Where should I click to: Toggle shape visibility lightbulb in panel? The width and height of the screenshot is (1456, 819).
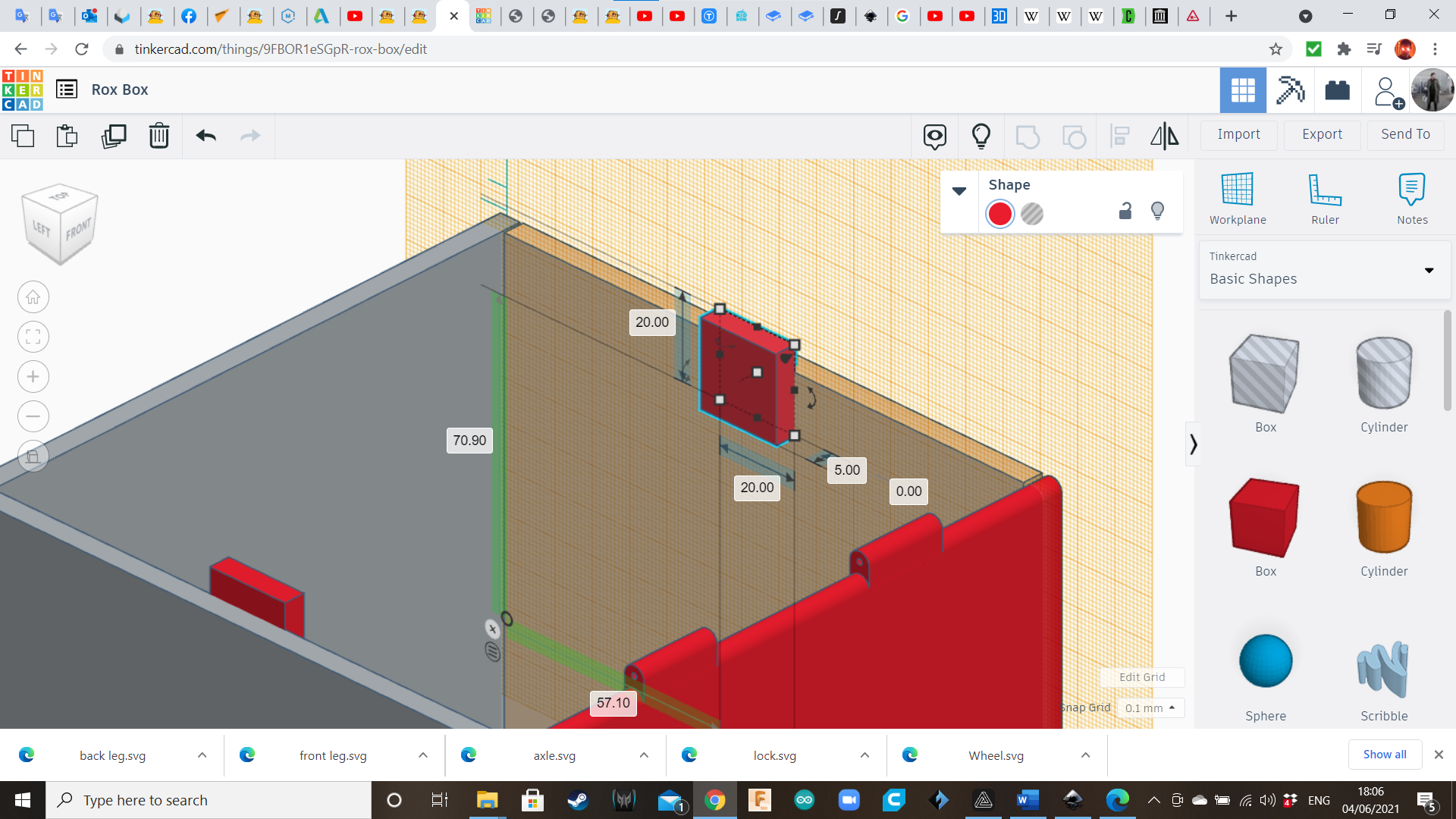(x=1157, y=211)
